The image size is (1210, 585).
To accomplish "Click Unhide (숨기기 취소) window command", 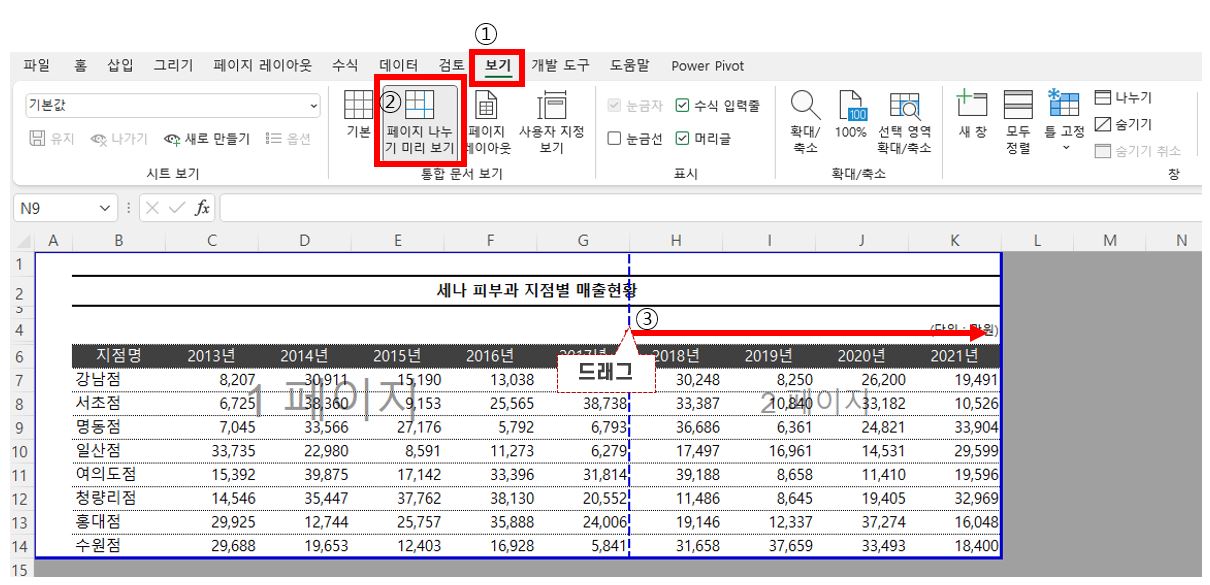I will (1138, 151).
